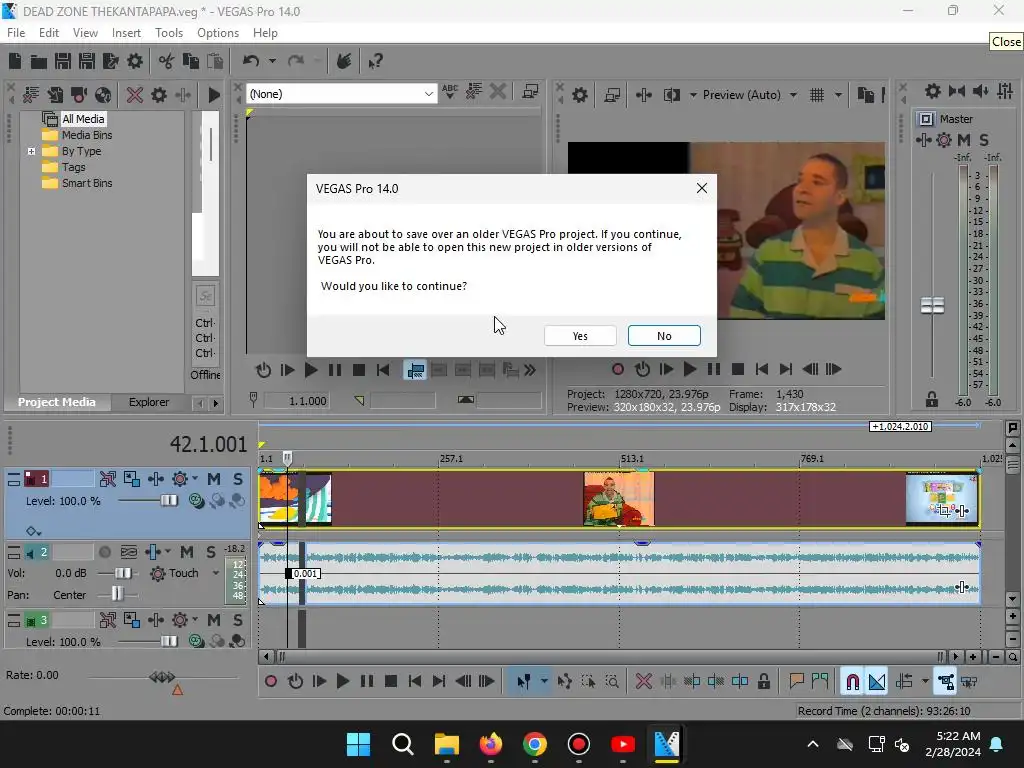This screenshot has width=1024, height=768.
Task: Select the Media Bins folder
Action: pos(87,135)
